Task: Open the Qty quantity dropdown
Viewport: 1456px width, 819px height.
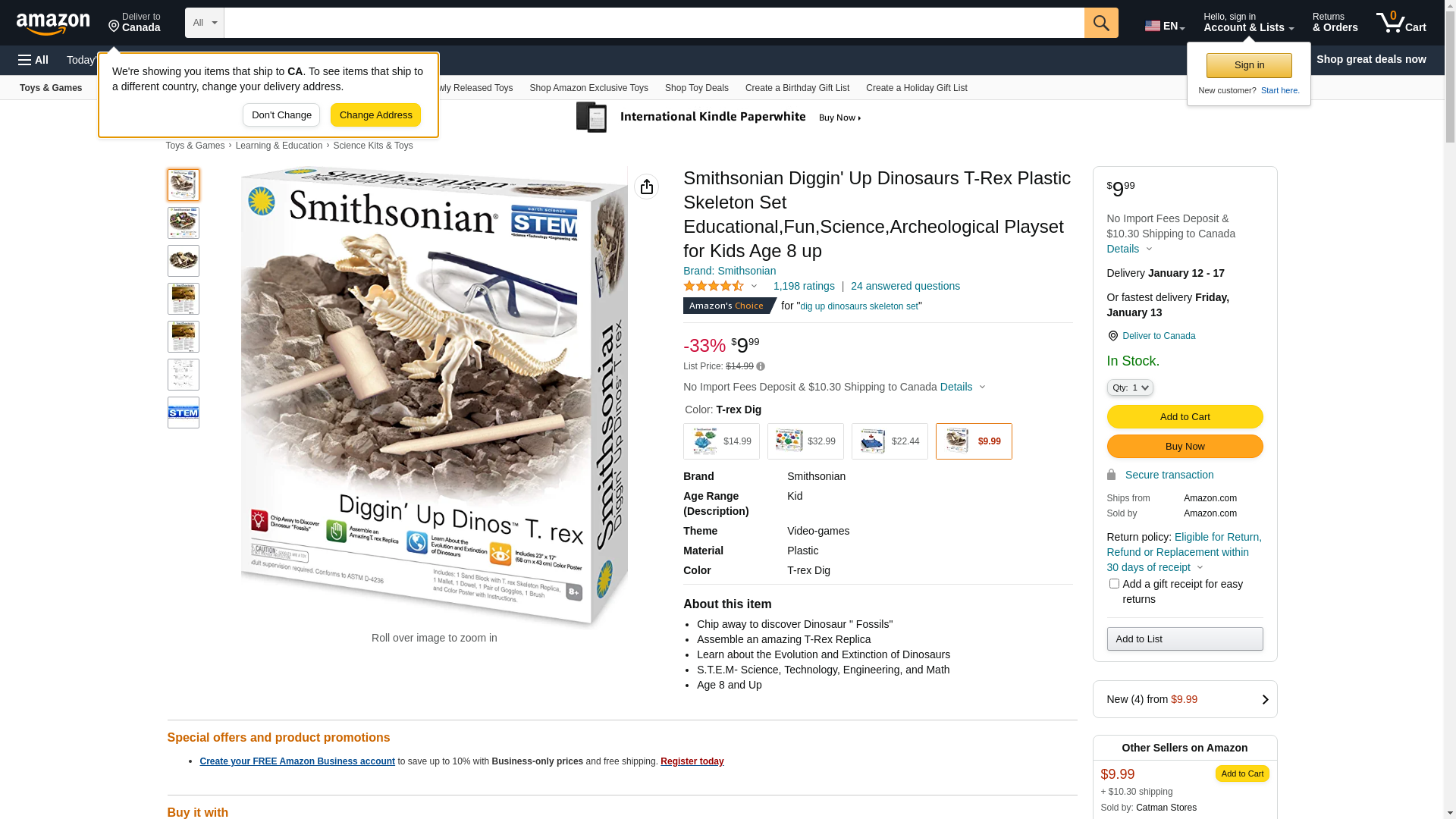Action: pyautogui.click(x=1130, y=388)
